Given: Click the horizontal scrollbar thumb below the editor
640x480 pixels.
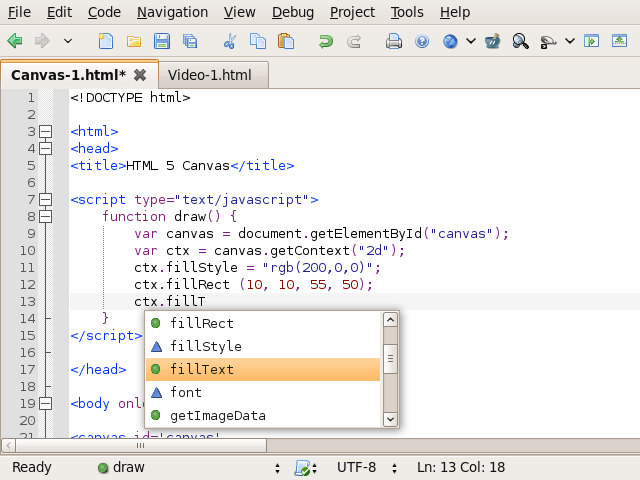Looking at the screenshot, I should pos(141,445).
